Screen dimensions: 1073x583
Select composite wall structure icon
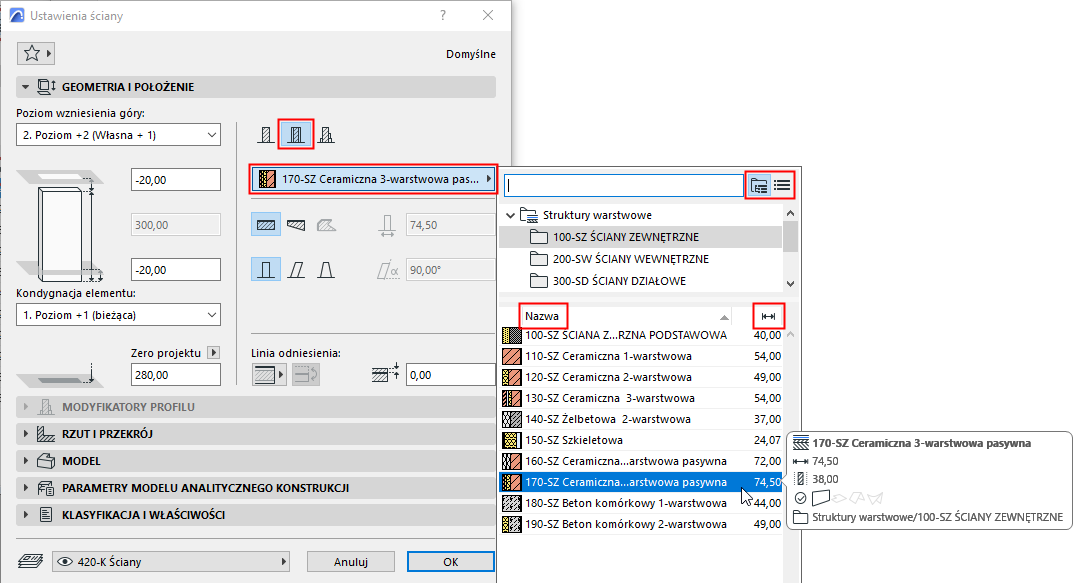296,135
